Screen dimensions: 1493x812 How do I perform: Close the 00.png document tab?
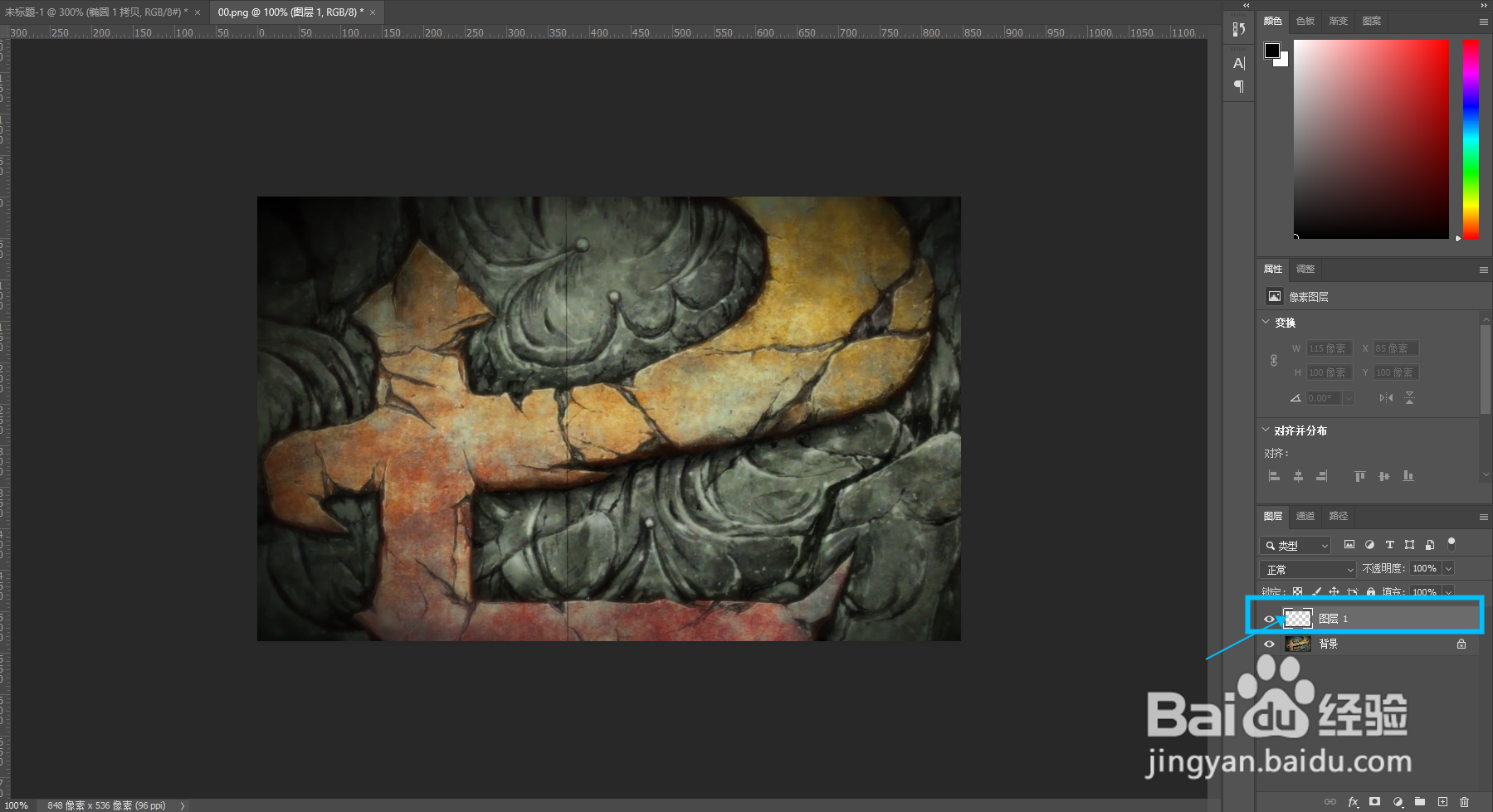coord(373,12)
